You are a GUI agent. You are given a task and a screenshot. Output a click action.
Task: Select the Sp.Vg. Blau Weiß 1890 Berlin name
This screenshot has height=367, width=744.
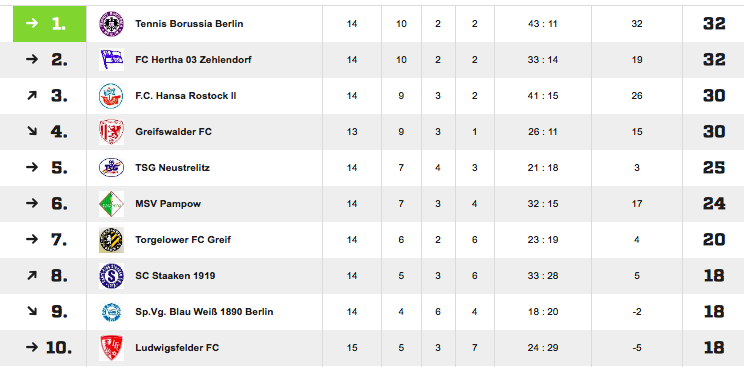[204, 312]
